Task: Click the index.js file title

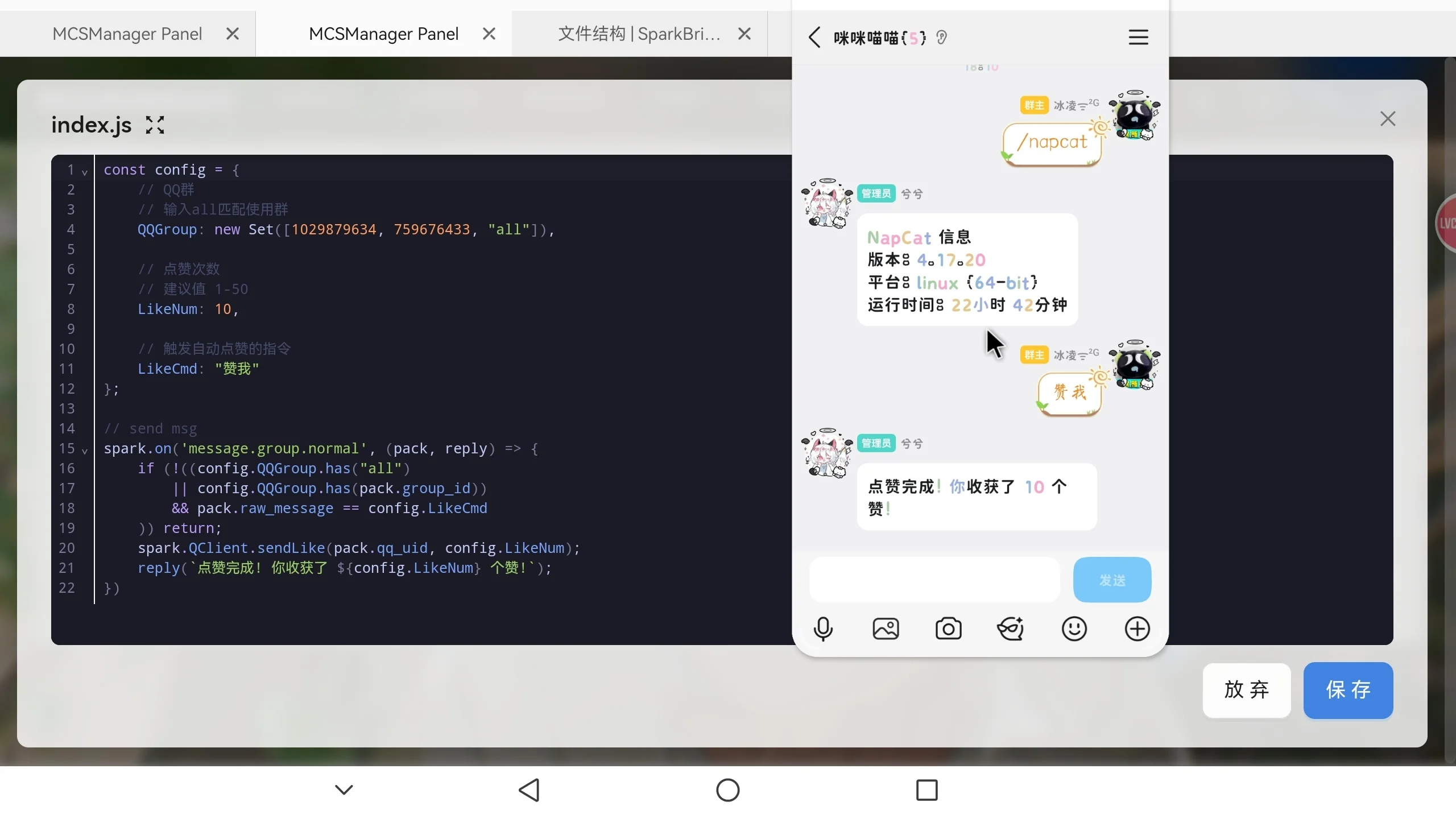Action: pyautogui.click(x=91, y=125)
